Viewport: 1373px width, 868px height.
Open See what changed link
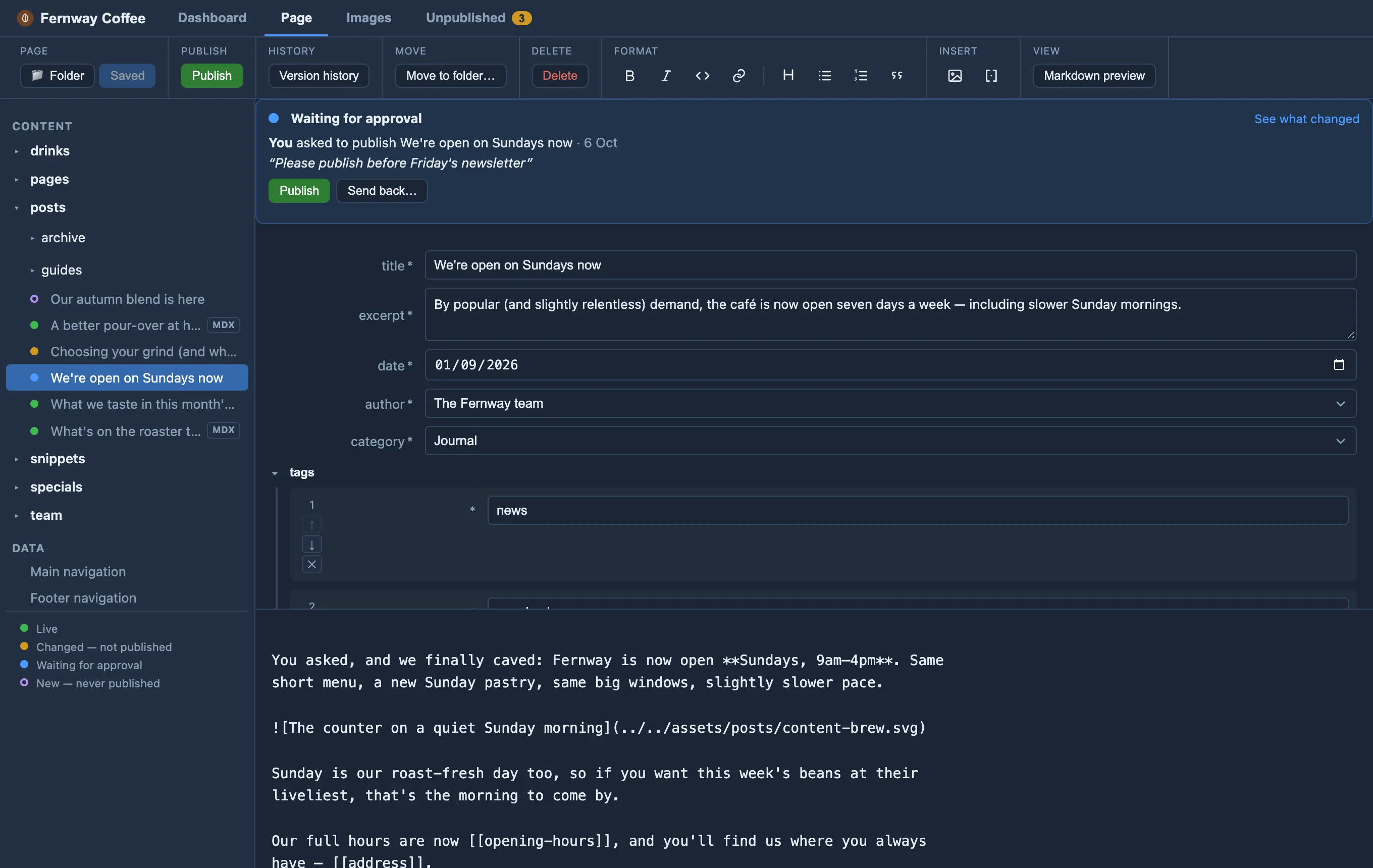(x=1307, y=119)
